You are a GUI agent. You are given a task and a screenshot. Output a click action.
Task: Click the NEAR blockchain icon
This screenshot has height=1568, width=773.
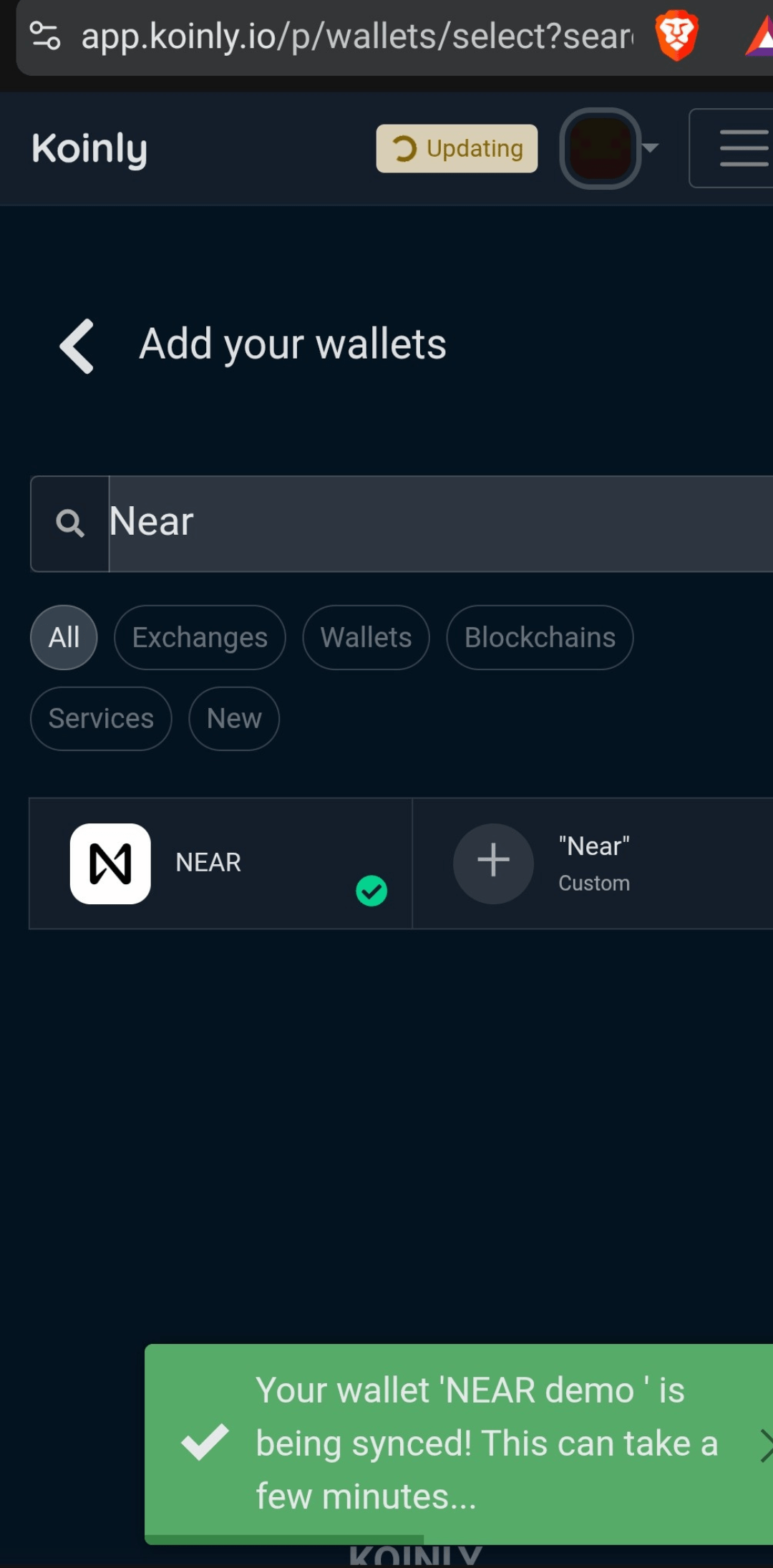tap(111, 863)
